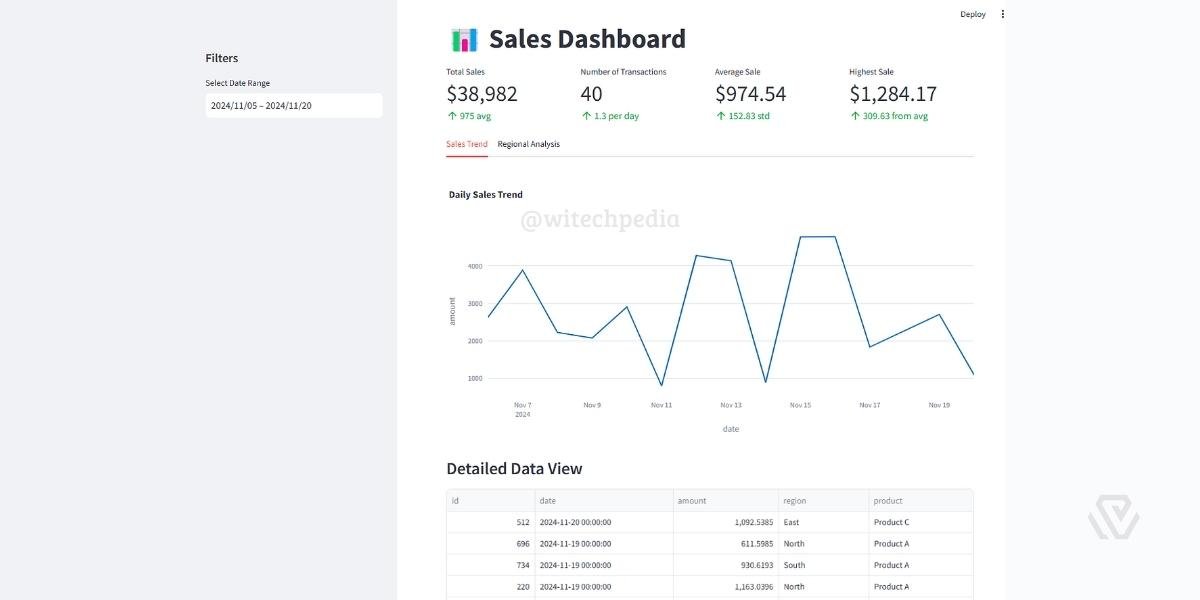Open the three-dot options menu

click(x=1002, y=14)
